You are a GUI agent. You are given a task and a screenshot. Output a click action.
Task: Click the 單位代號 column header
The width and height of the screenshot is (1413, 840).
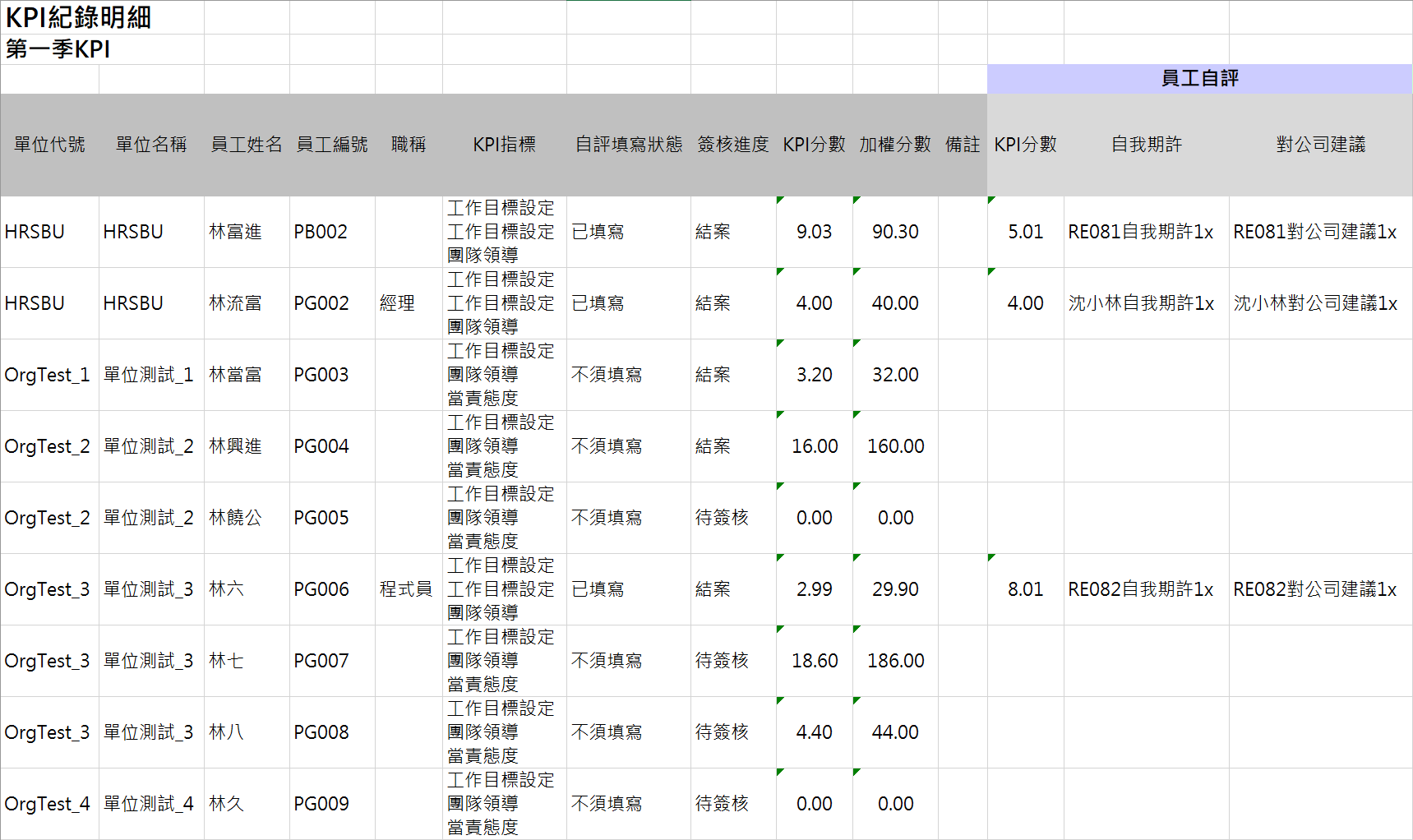49,145
